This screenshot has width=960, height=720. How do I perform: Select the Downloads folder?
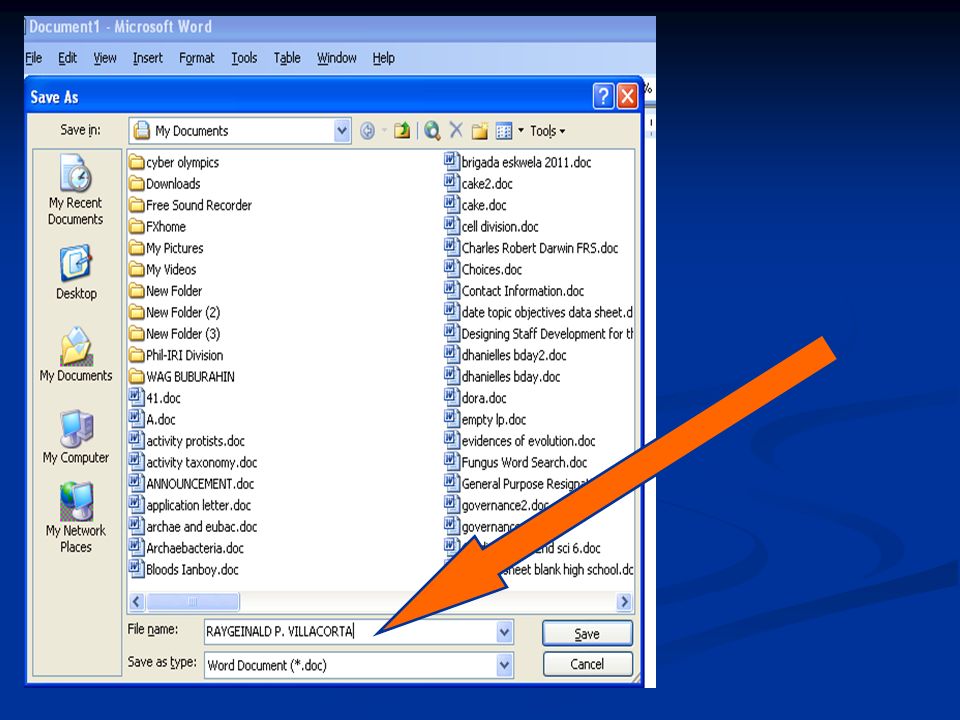(165, 184)
